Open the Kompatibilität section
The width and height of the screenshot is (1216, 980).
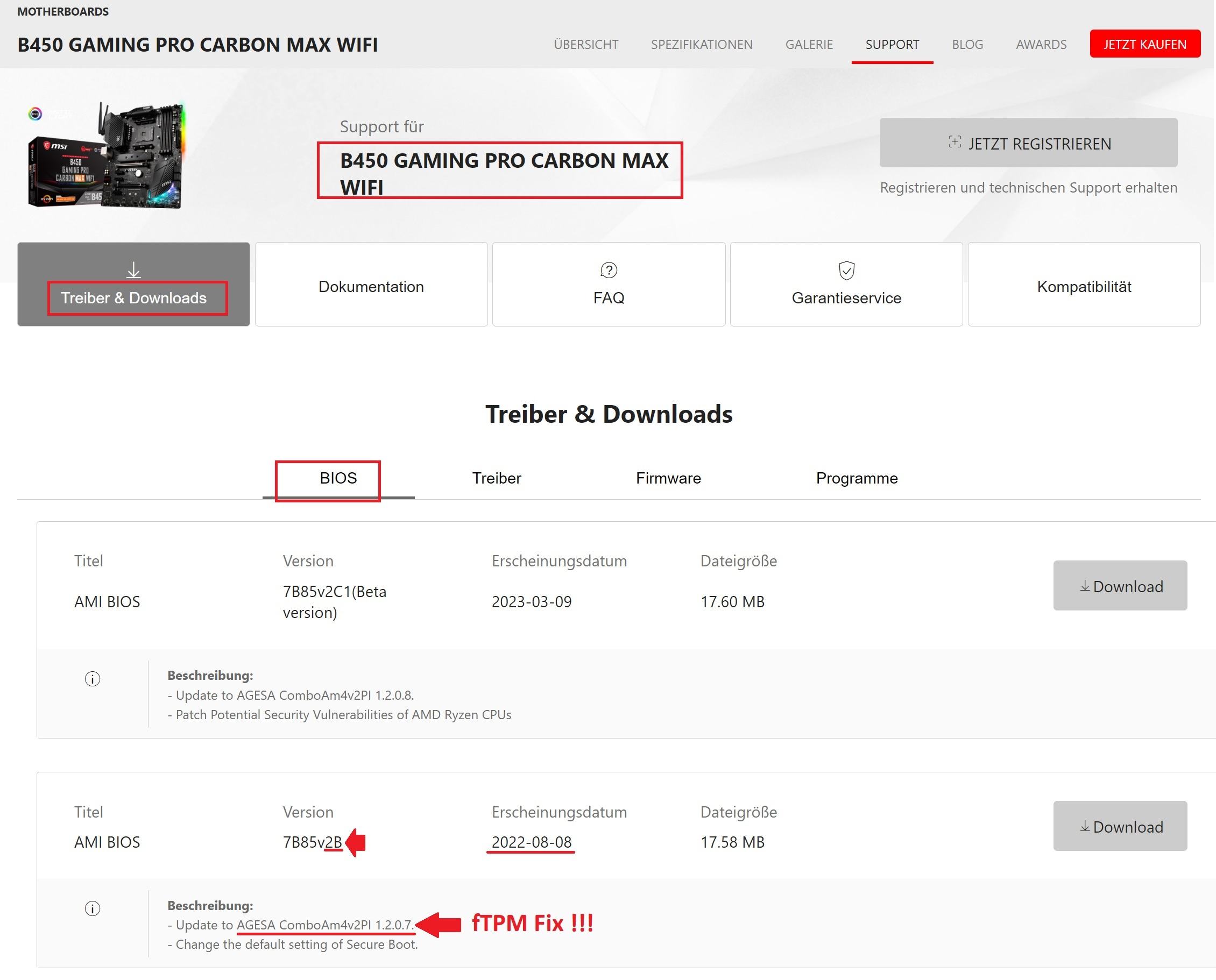pos(1083,286)
